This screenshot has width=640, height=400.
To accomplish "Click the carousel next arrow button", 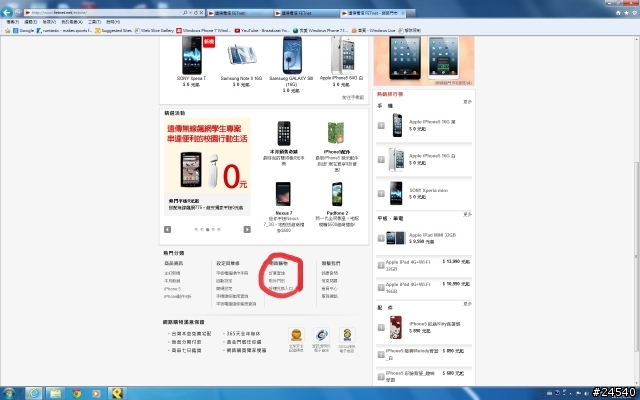I will (x=247, y=229).
